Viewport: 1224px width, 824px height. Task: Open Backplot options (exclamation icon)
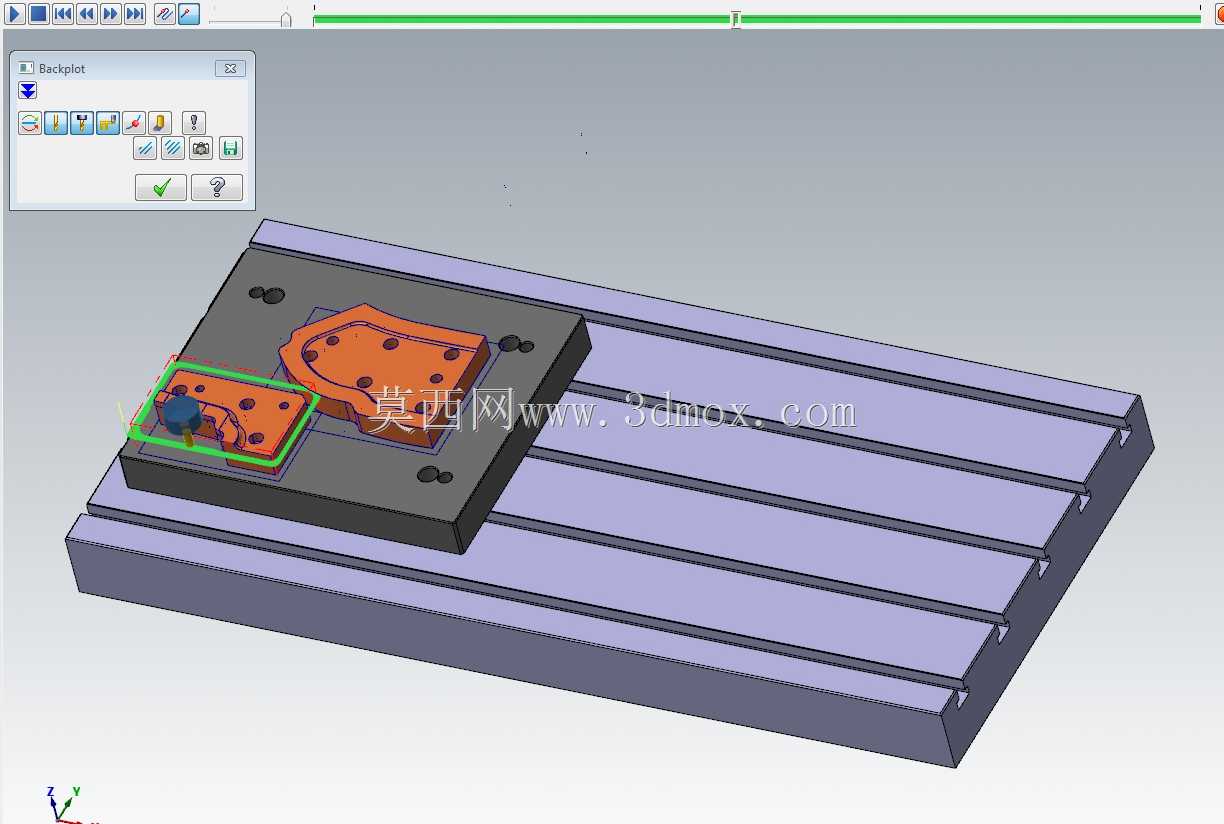(x=194, y=123)
